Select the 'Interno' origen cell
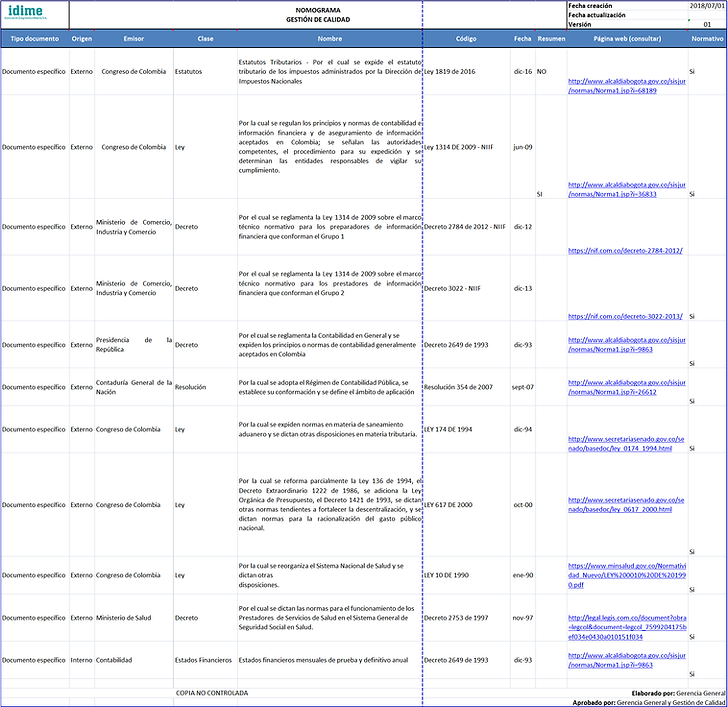 [81, 660]
